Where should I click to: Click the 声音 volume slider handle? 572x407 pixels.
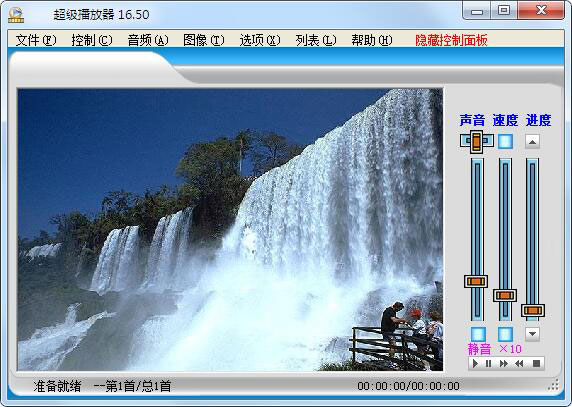point(476,281)
